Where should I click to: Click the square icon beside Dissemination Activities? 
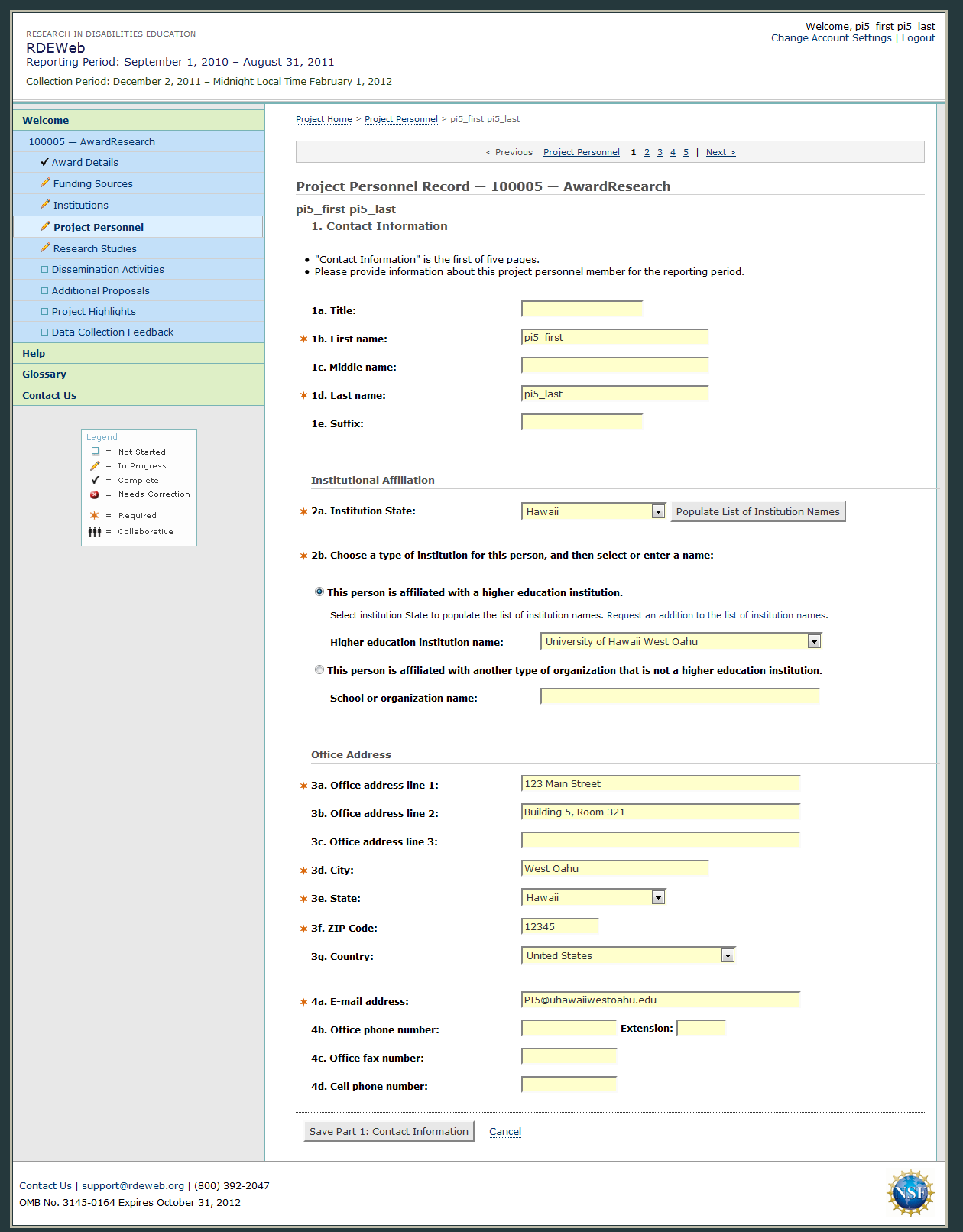coord(44,270)
